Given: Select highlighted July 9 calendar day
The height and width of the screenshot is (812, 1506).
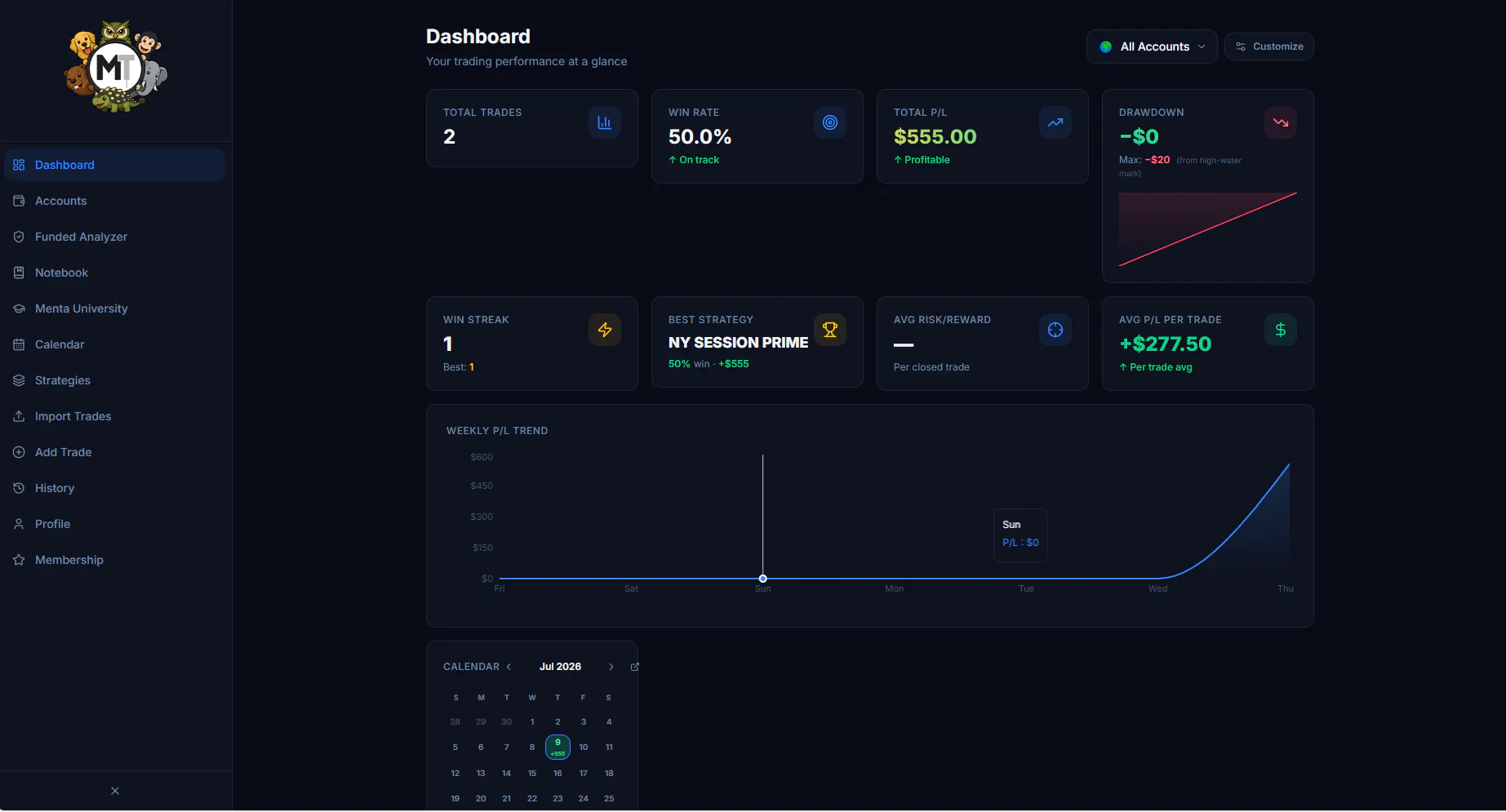Looking at the screenshot, I should 558,747.
